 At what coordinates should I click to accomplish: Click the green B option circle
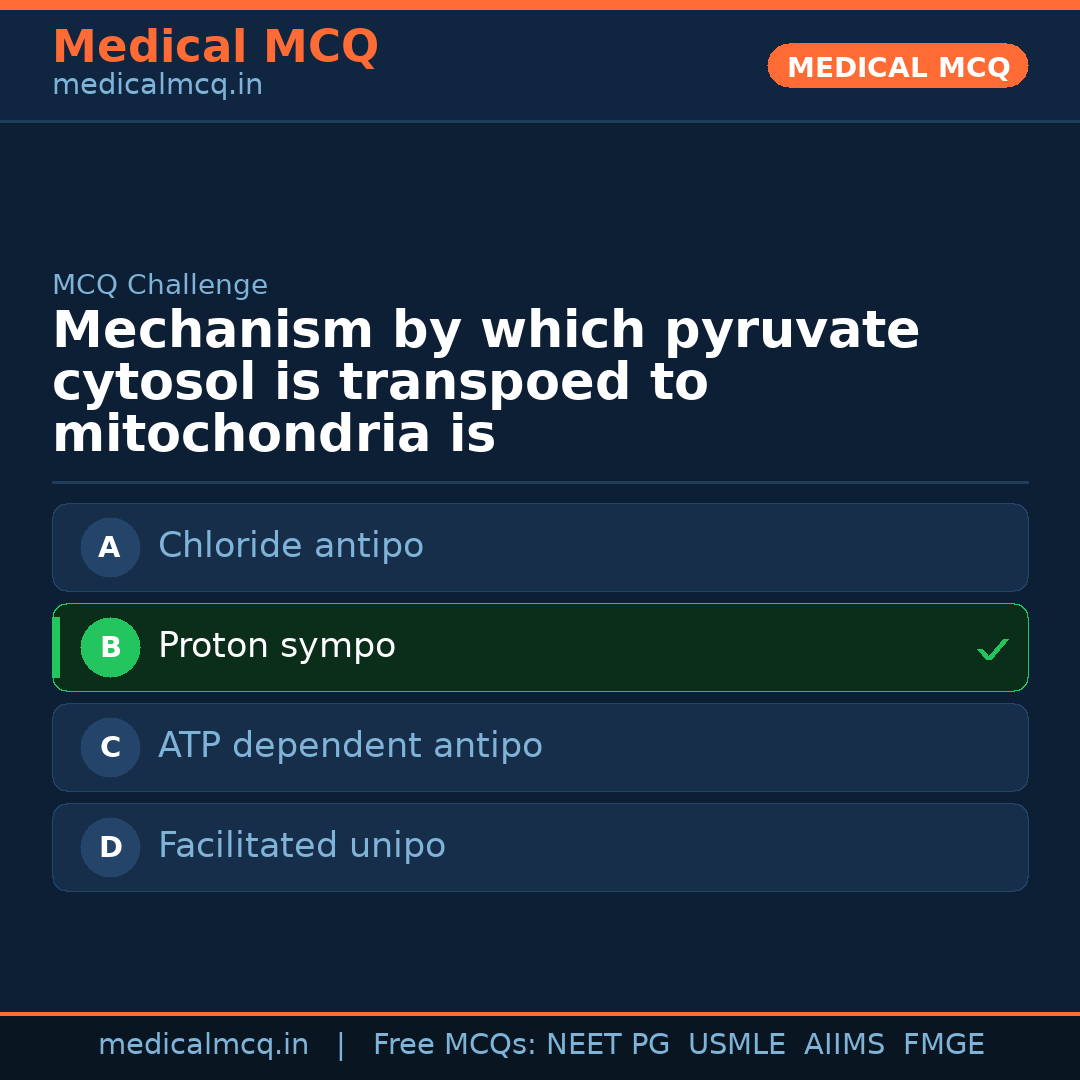(110, 647)
